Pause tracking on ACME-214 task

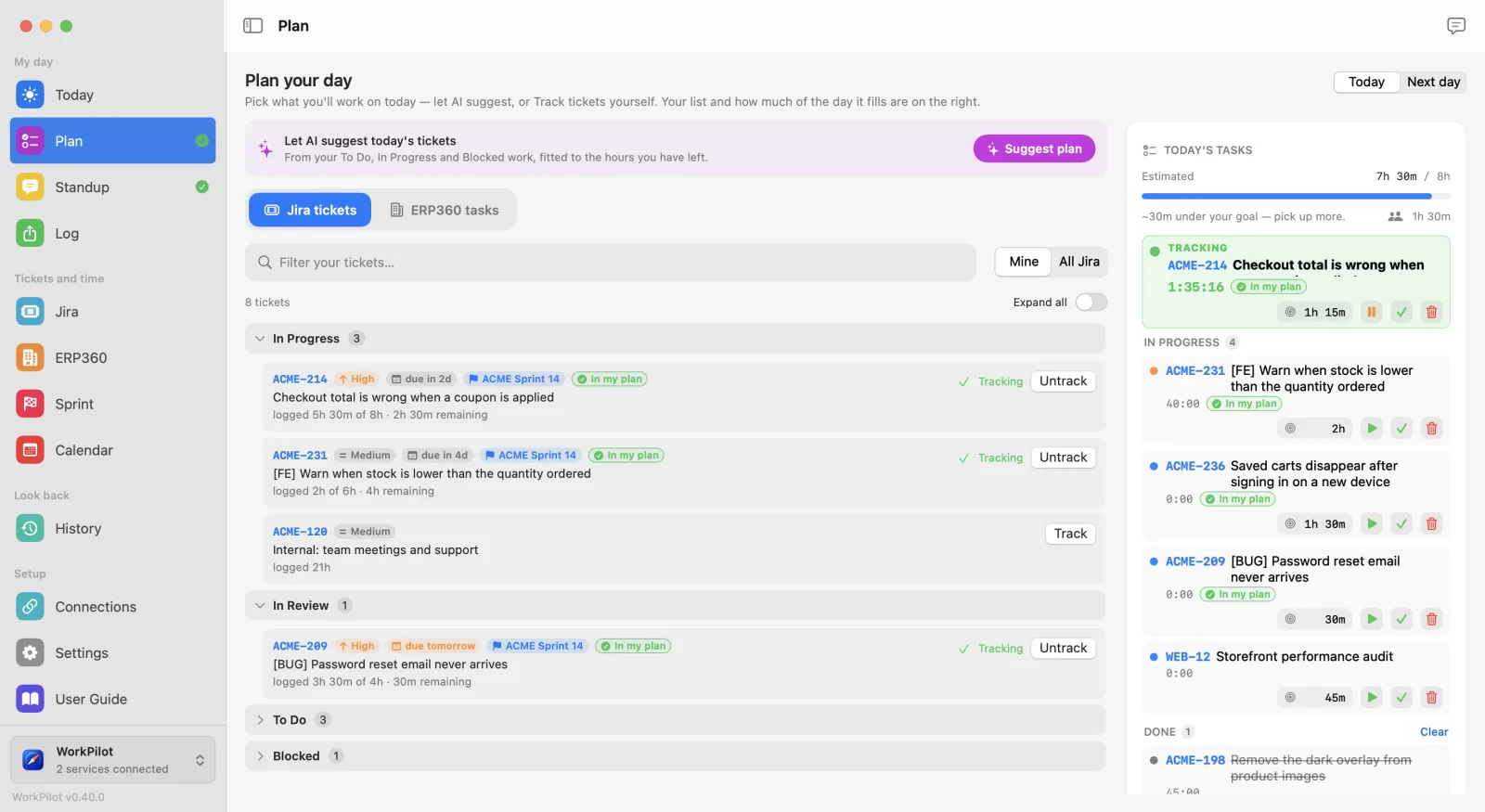click(x=1372, y=312)
